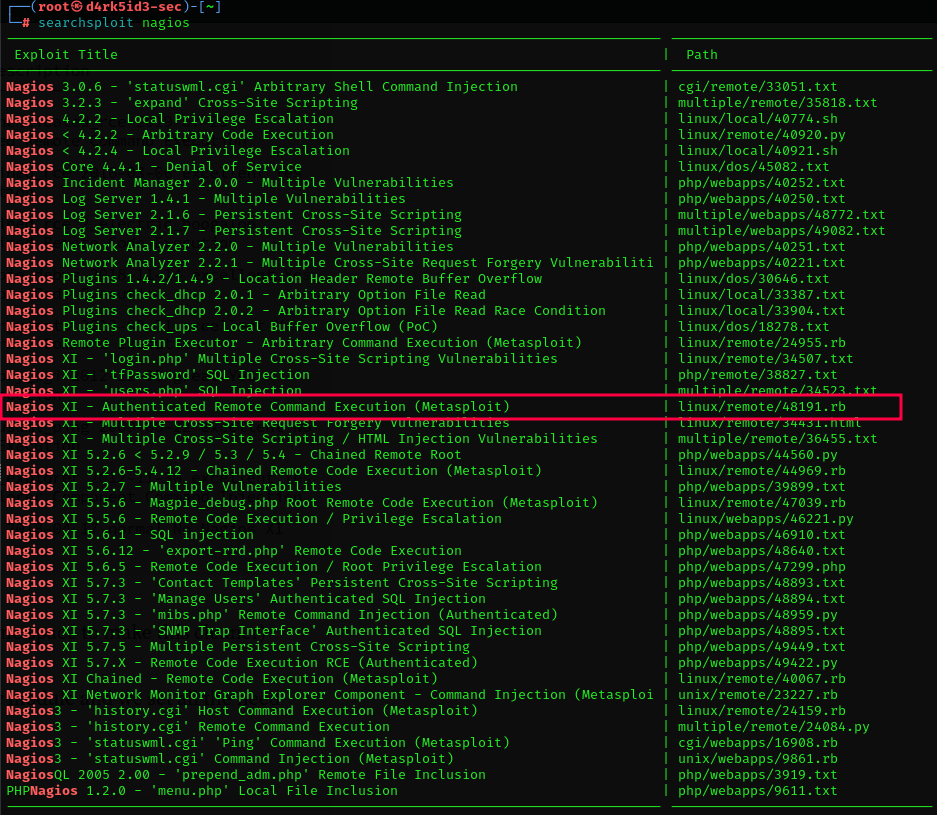Viewport: 937px width, 815px height.
Task: Click the path multiple/remote/24084.py
Action: coord(773,727)
